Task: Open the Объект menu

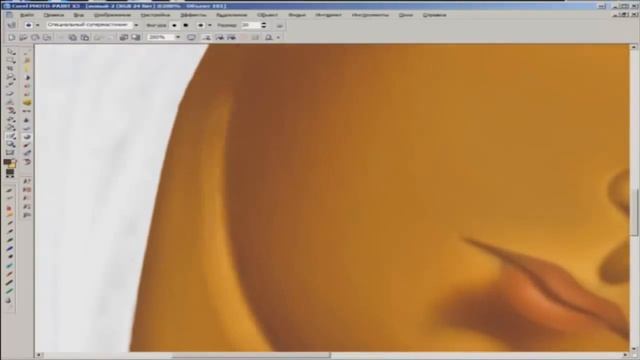Action: click(x=267, y=15)
